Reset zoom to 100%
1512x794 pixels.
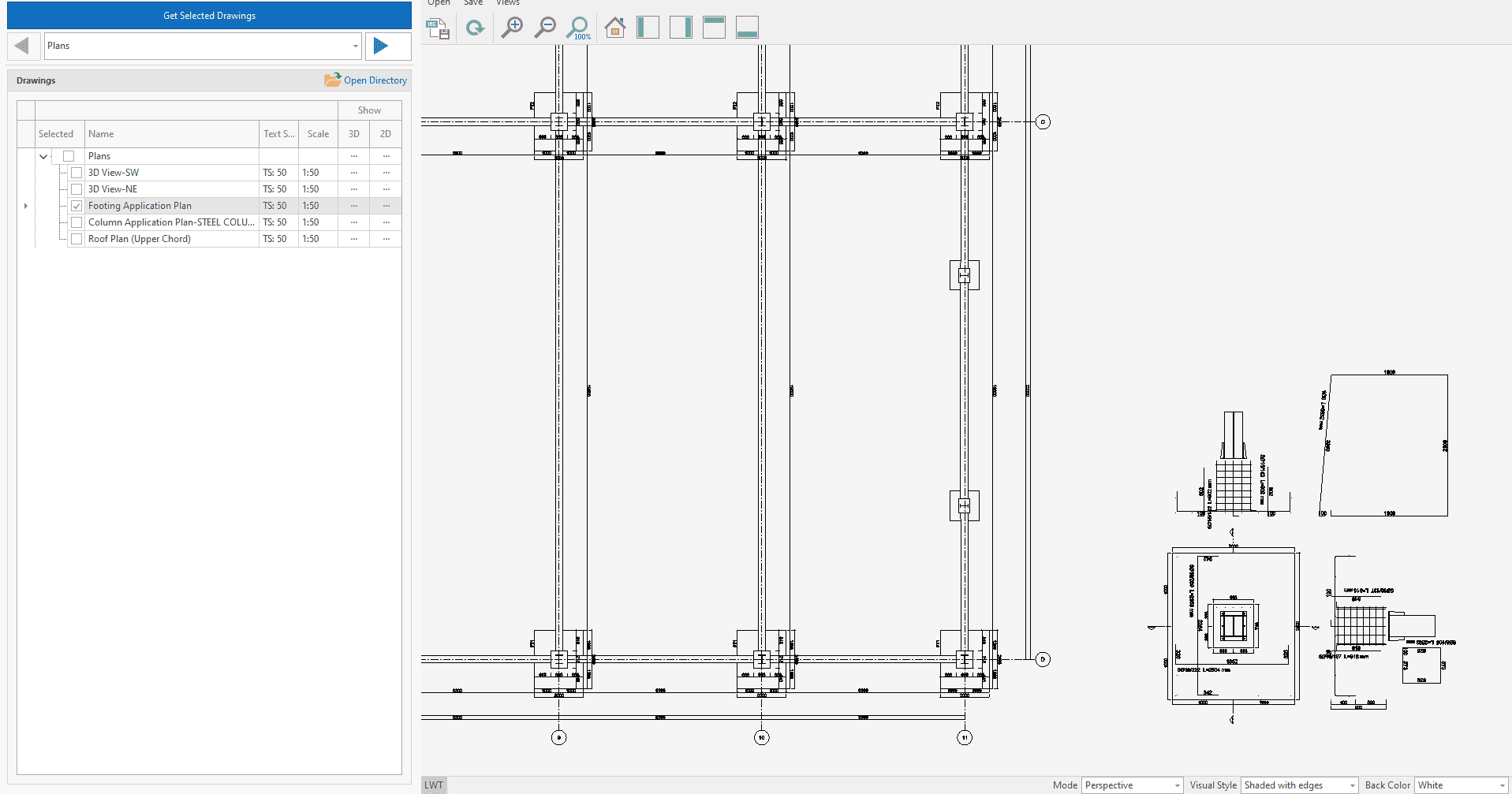[578, 28]
